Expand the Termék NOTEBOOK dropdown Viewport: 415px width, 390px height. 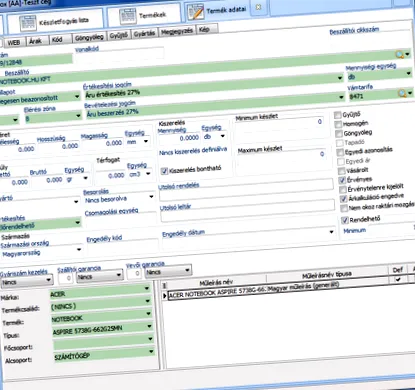pos(149,314)
